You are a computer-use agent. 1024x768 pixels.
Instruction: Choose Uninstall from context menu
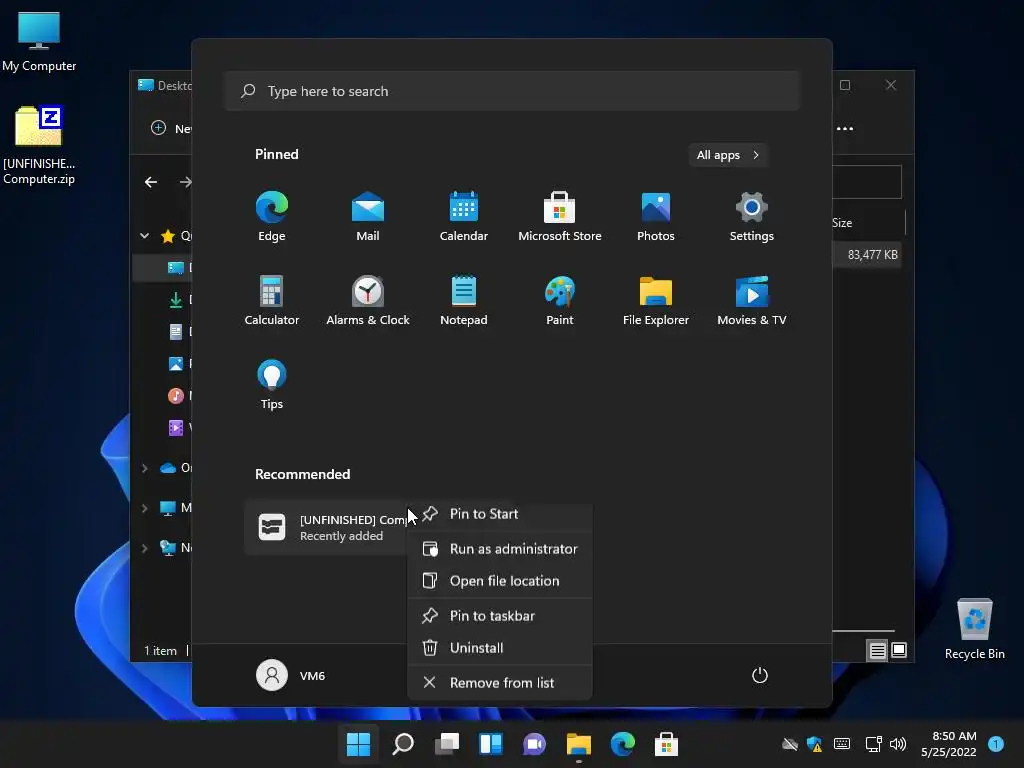point(500,648)
